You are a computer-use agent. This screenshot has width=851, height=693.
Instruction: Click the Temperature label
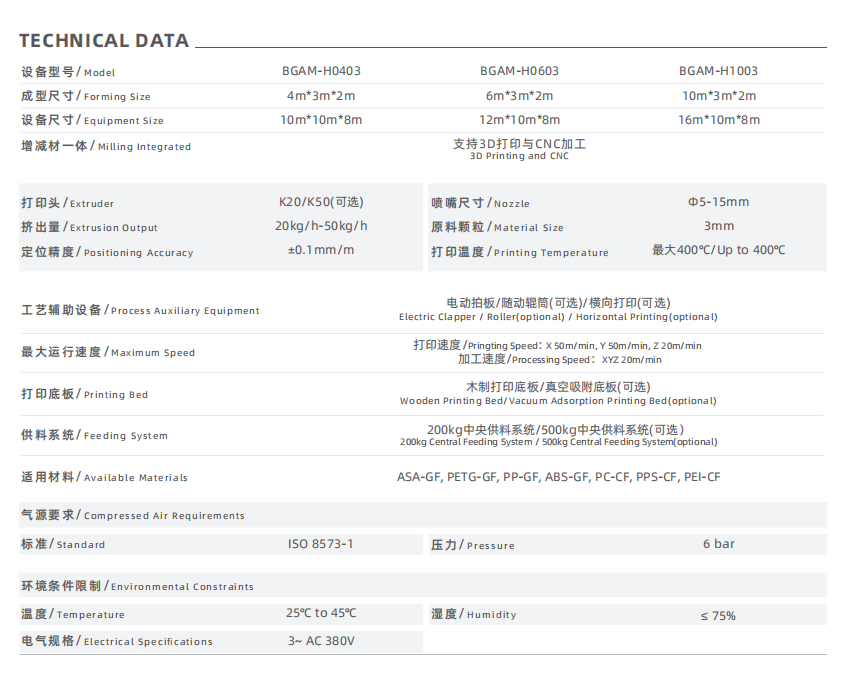tap(73, 614)
